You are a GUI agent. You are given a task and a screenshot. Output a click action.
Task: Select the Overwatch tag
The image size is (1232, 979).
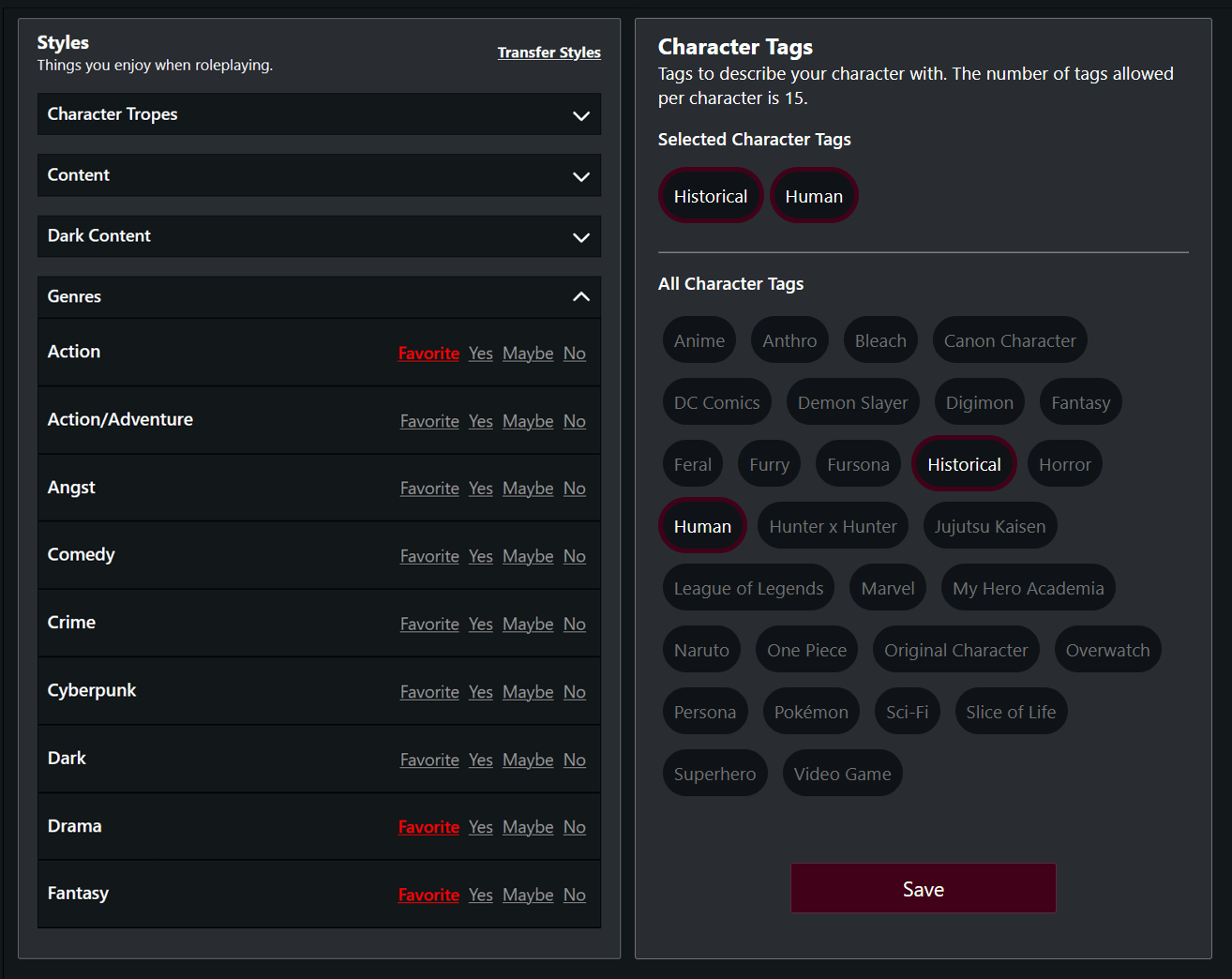point(1108,650)
